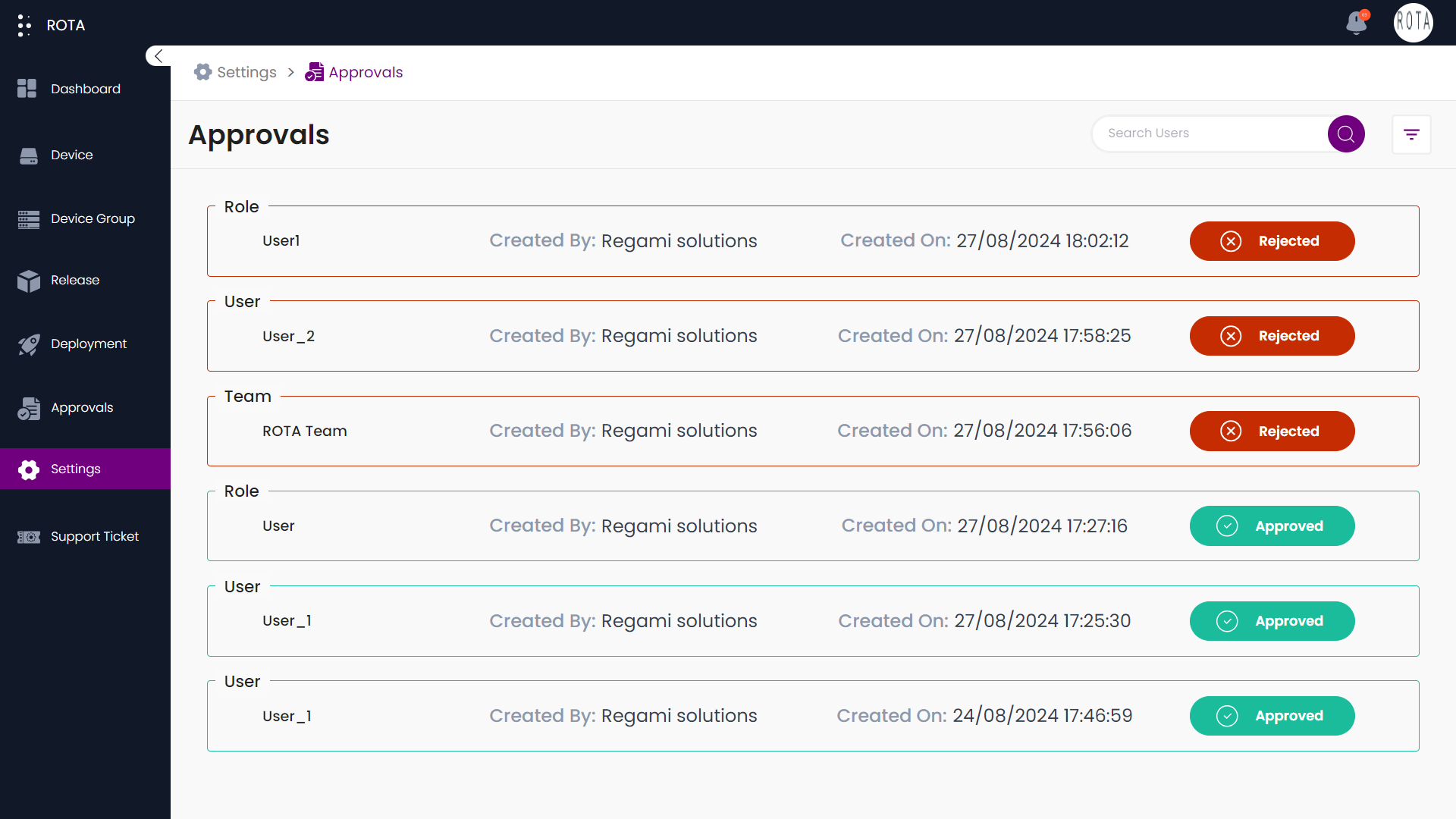Click Rejected button for ROTA Team
1456x819 pixels.
tap(1272, 431)
